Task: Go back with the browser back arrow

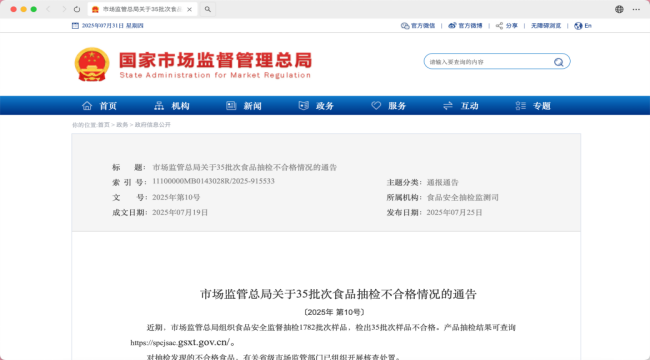Action: pos(48,9)
